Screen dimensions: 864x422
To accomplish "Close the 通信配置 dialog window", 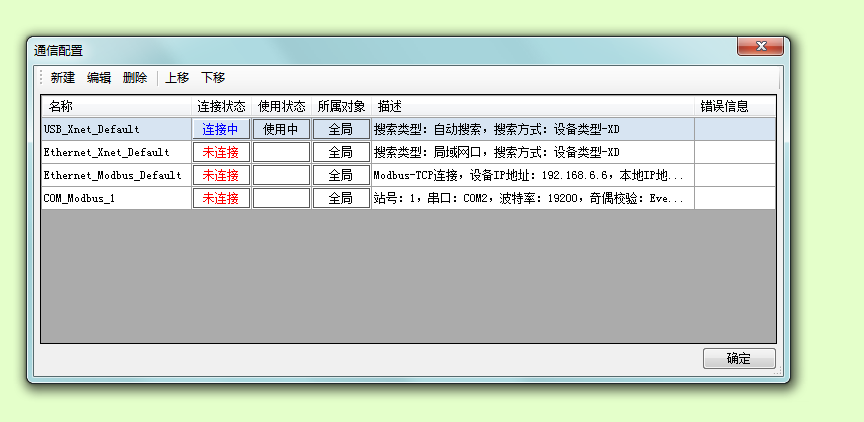I will 759,47.
